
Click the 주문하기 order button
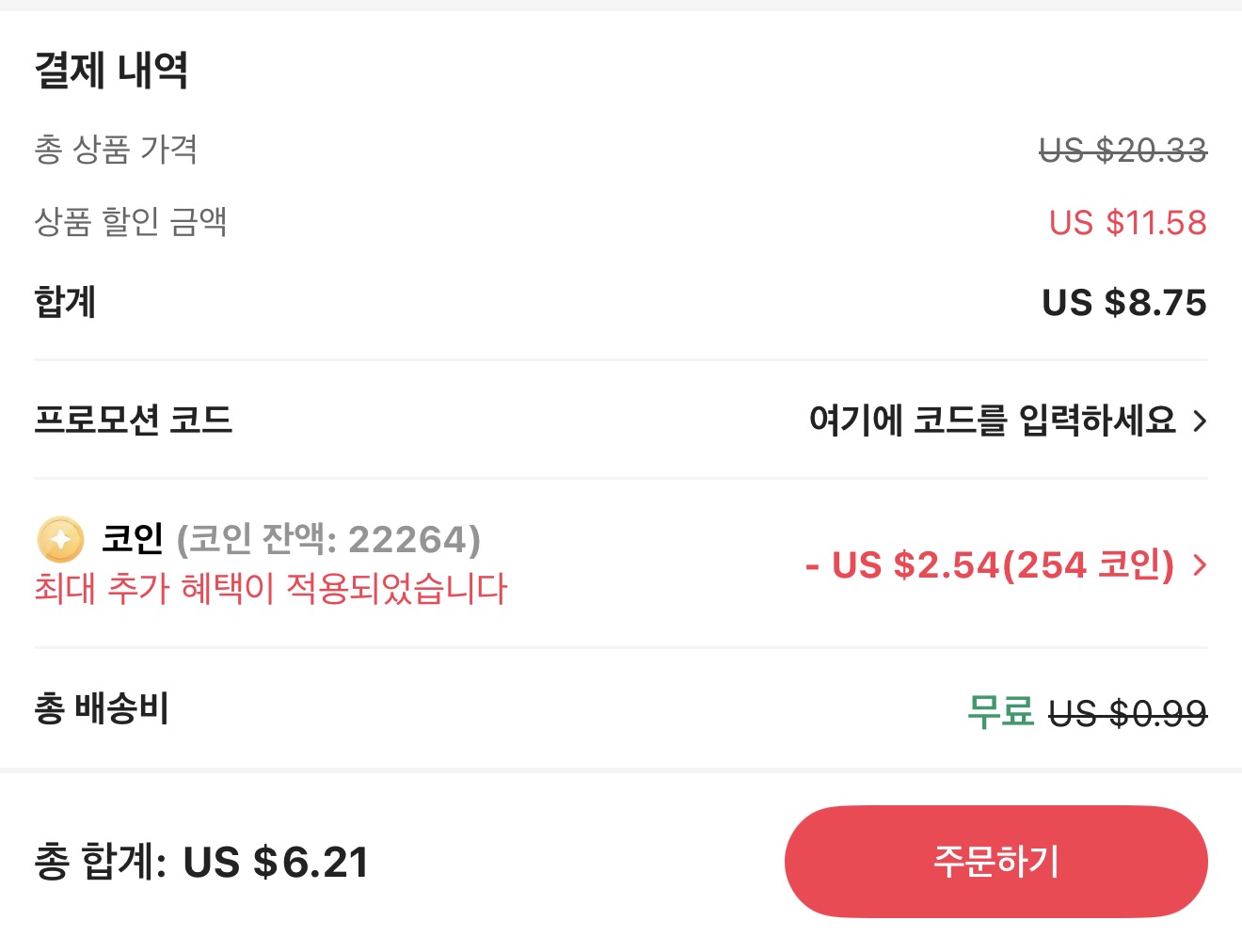[x=996, y=861]
